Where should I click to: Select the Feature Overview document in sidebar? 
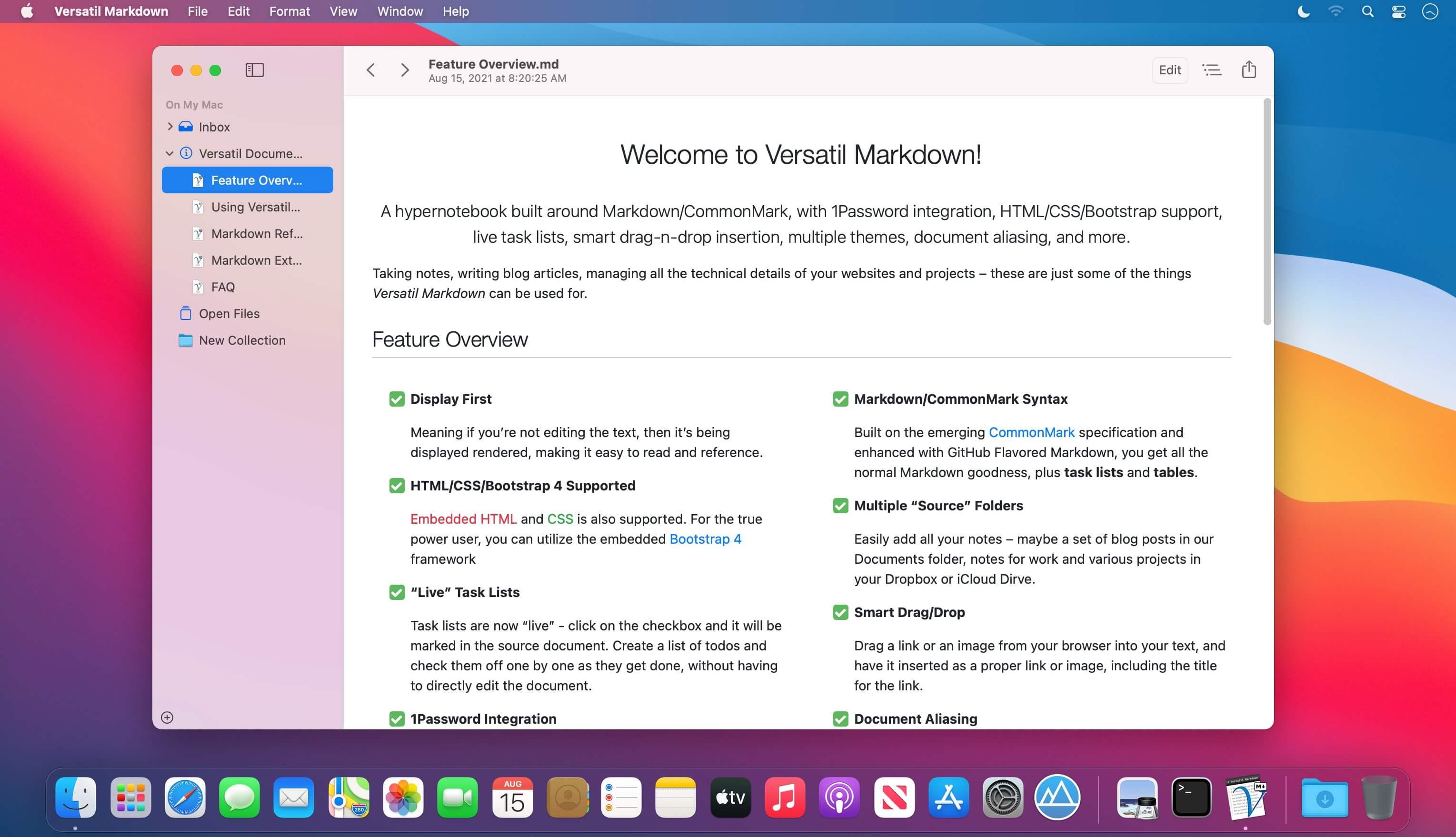pyautogui.click(x=247, y=180)
